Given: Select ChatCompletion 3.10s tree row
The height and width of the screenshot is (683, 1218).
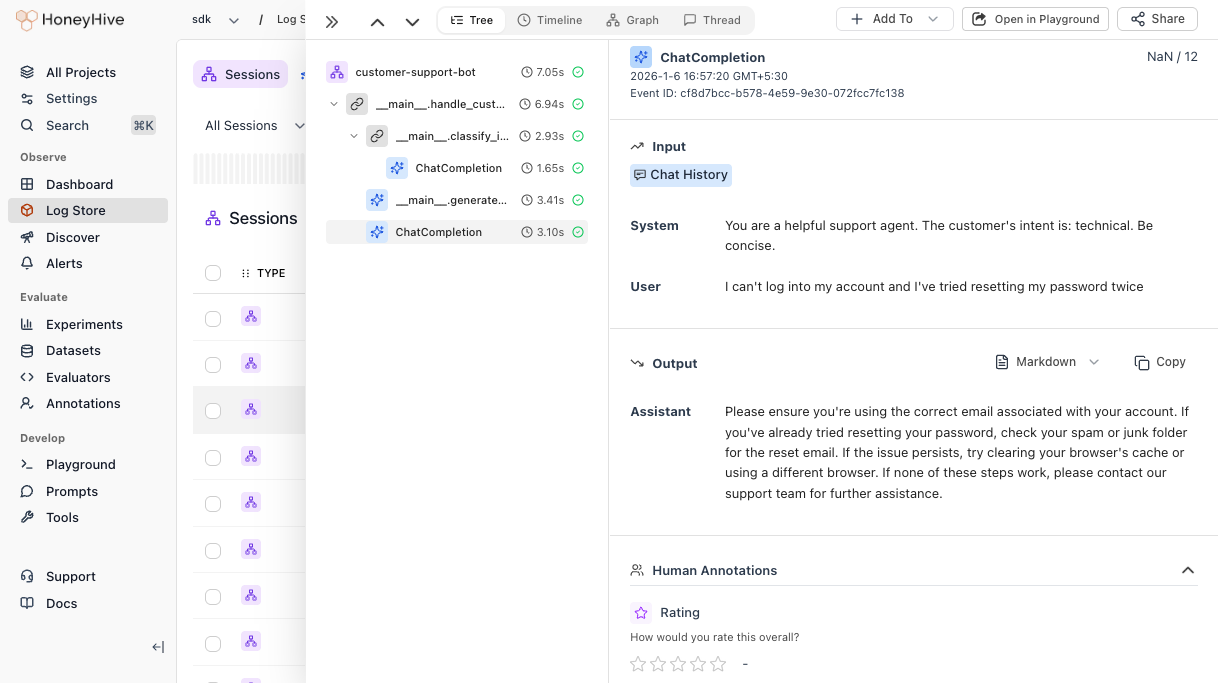Looking at the screenshot, I should 457,232.
